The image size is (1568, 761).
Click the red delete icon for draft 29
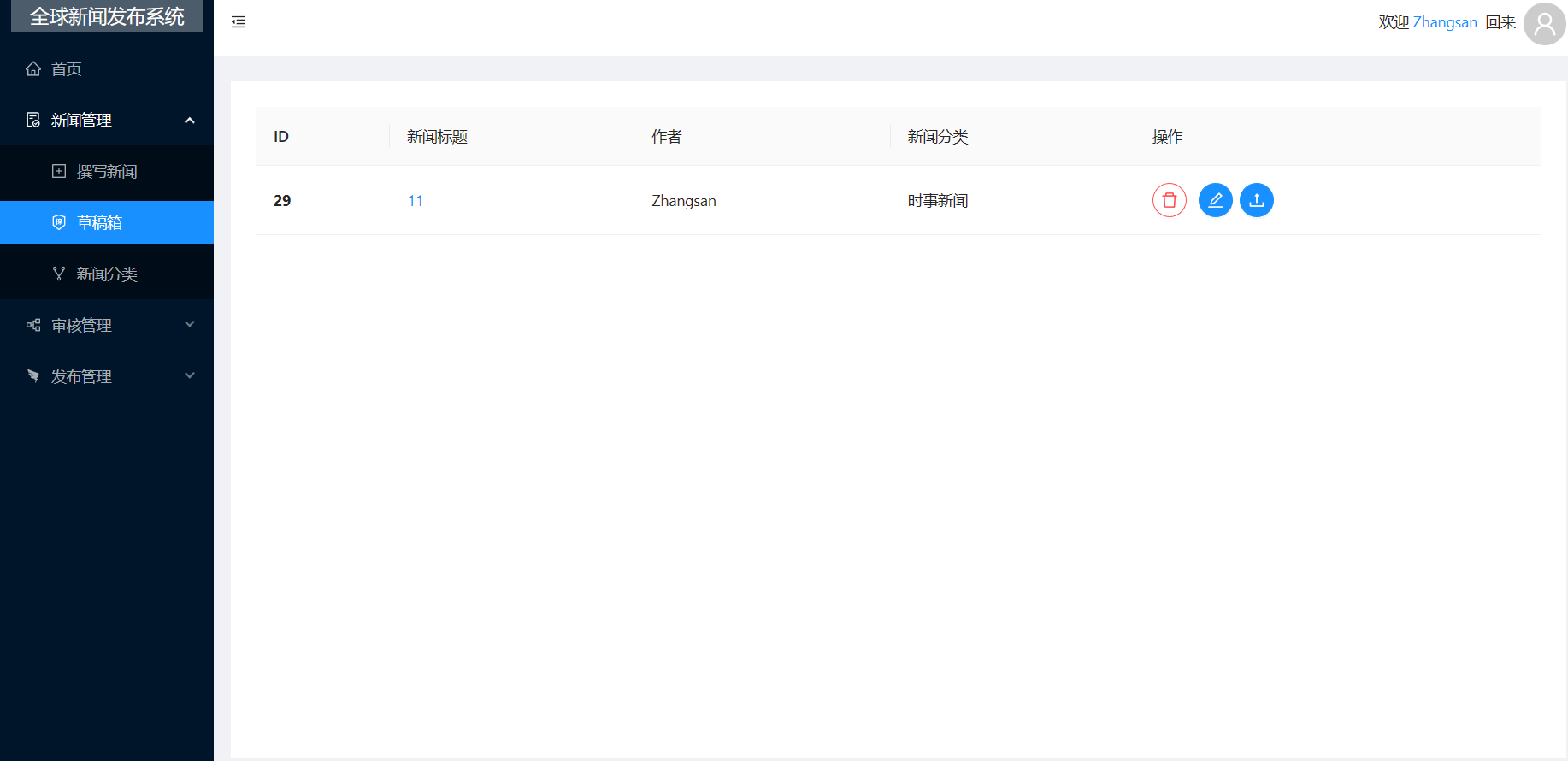click(1169, 200)
